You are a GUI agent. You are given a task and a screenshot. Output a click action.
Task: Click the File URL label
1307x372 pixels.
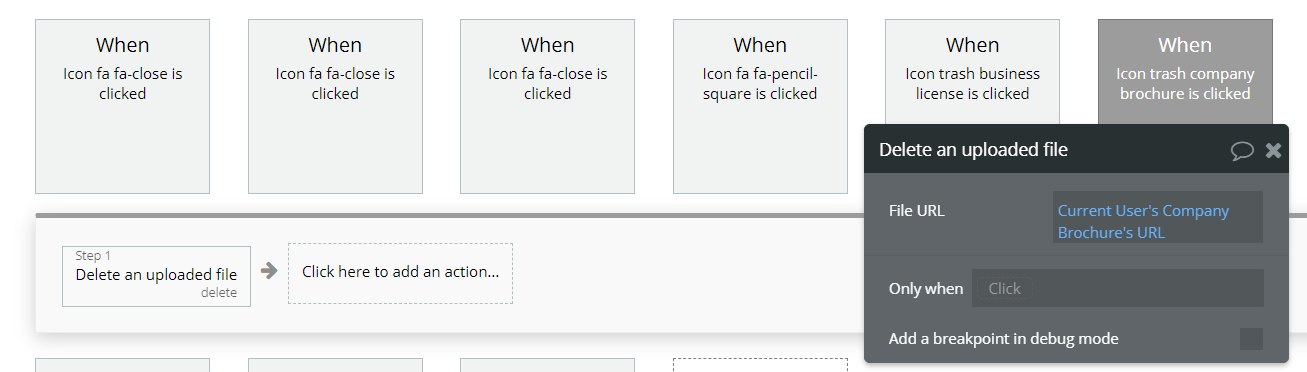[x=916, y=211]
